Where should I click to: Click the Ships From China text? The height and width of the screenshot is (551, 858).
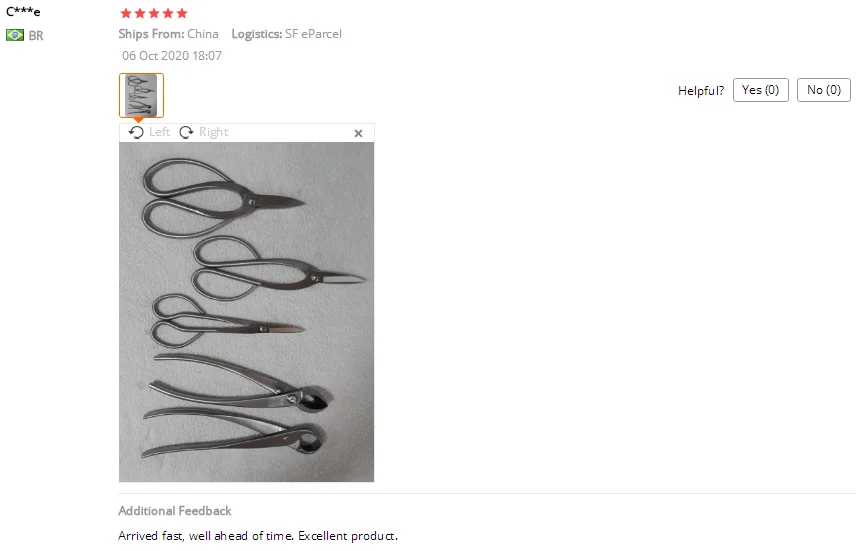169,34
